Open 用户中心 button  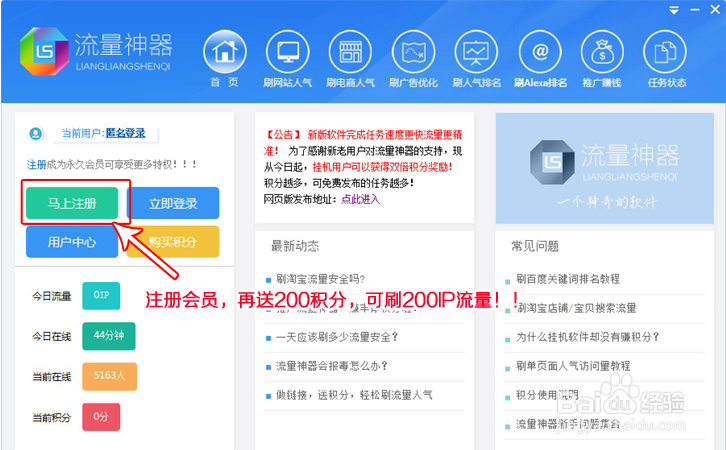[72, 242]
